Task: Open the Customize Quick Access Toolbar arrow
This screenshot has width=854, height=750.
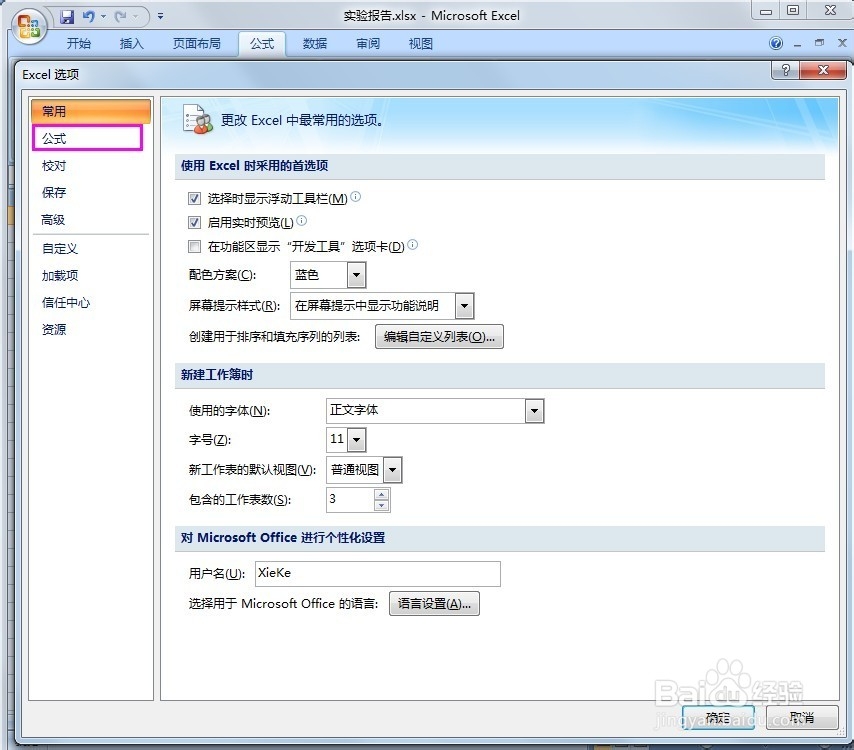Action: [161, 16]
